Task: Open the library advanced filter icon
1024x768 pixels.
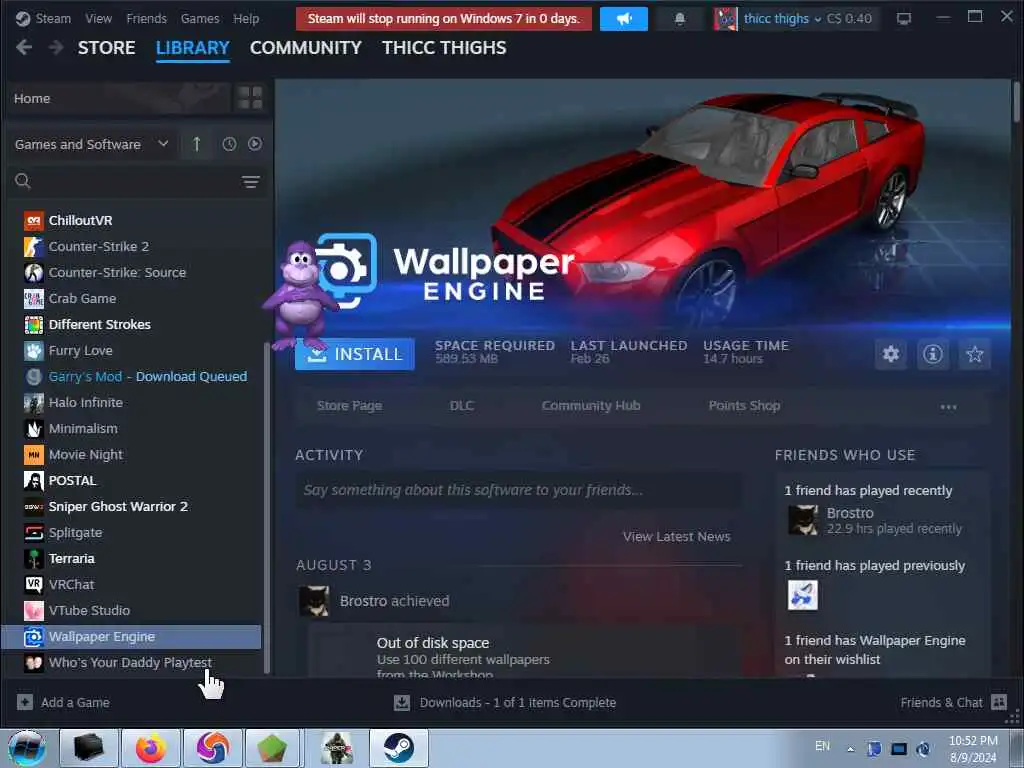Action: 251,182
